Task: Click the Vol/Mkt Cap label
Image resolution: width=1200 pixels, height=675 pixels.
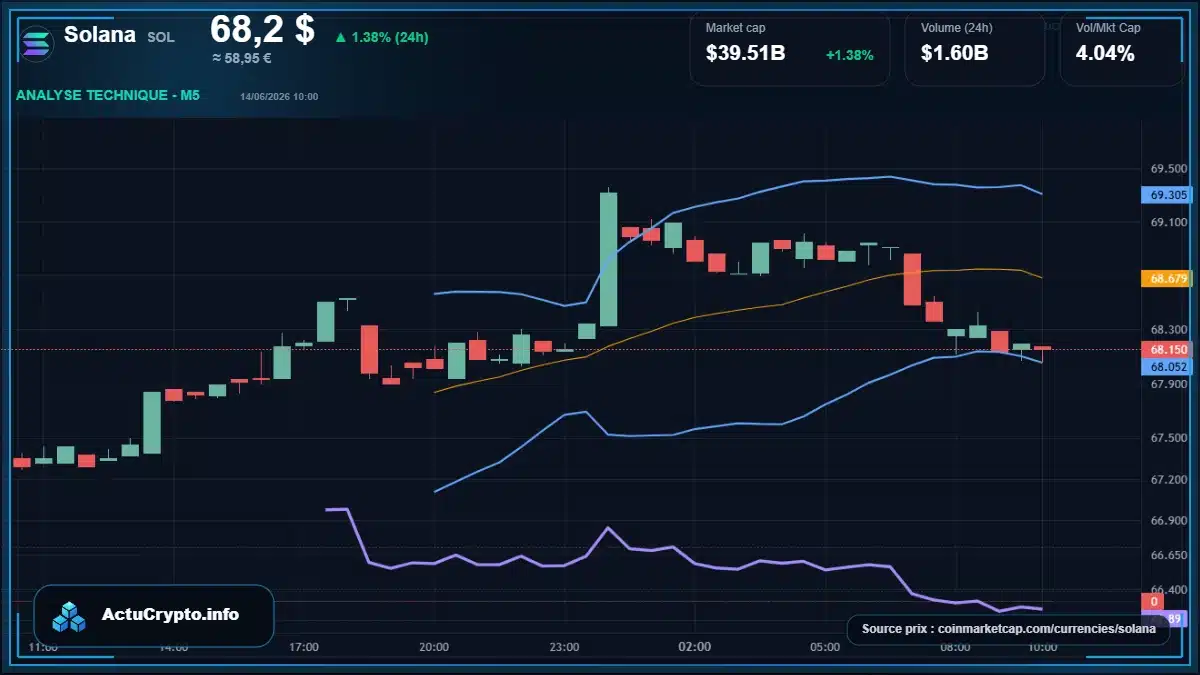Action: coord(1108,28)
